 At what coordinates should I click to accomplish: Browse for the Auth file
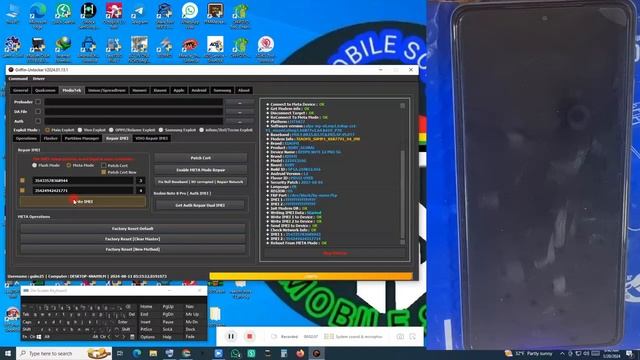pos(240,121)
